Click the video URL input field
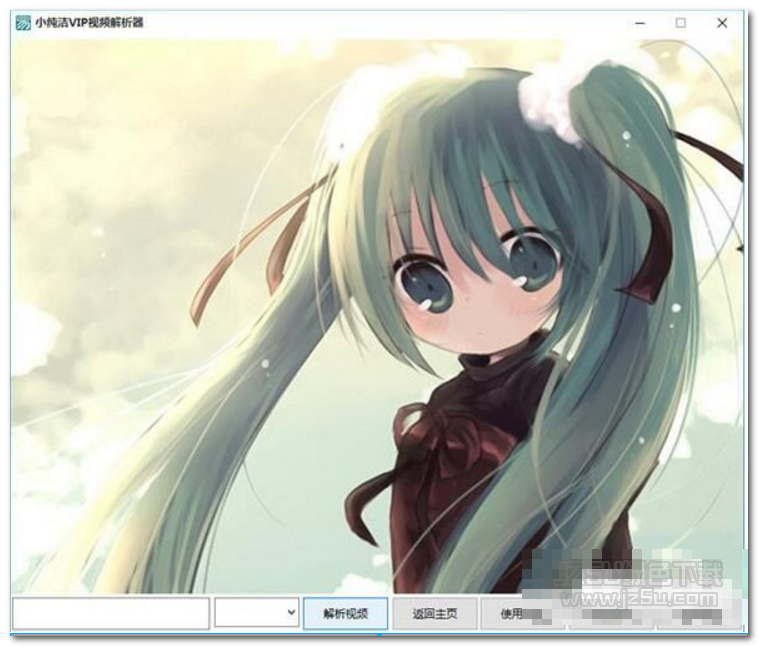 [x=111, y=613]
